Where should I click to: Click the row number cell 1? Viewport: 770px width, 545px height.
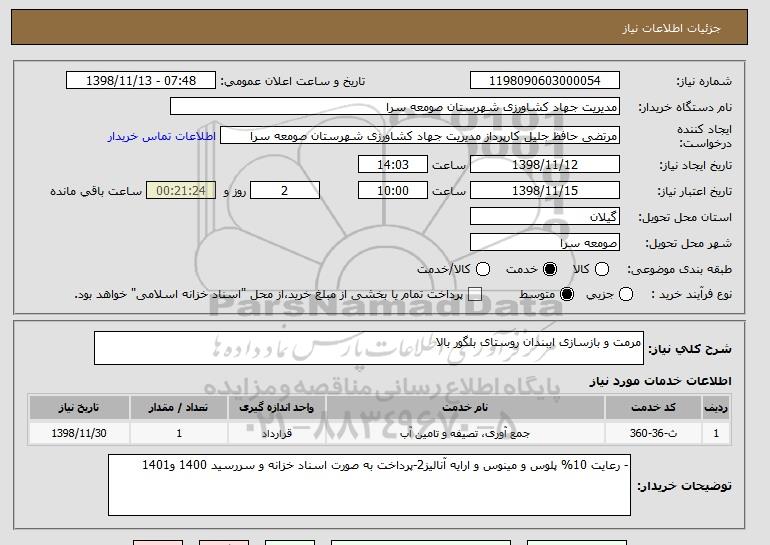[x=716, y=433]
